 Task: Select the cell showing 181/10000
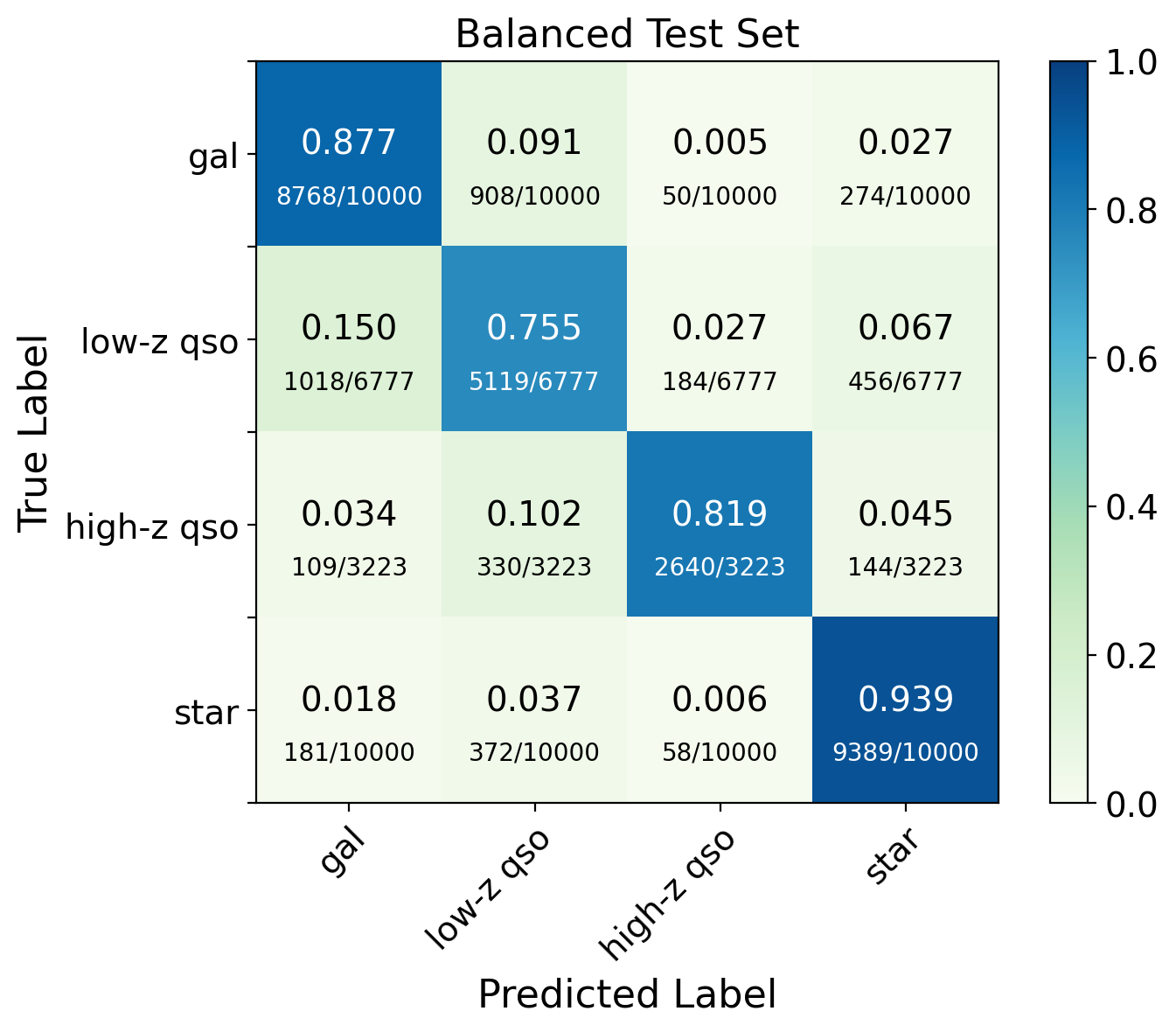point(349,710)
